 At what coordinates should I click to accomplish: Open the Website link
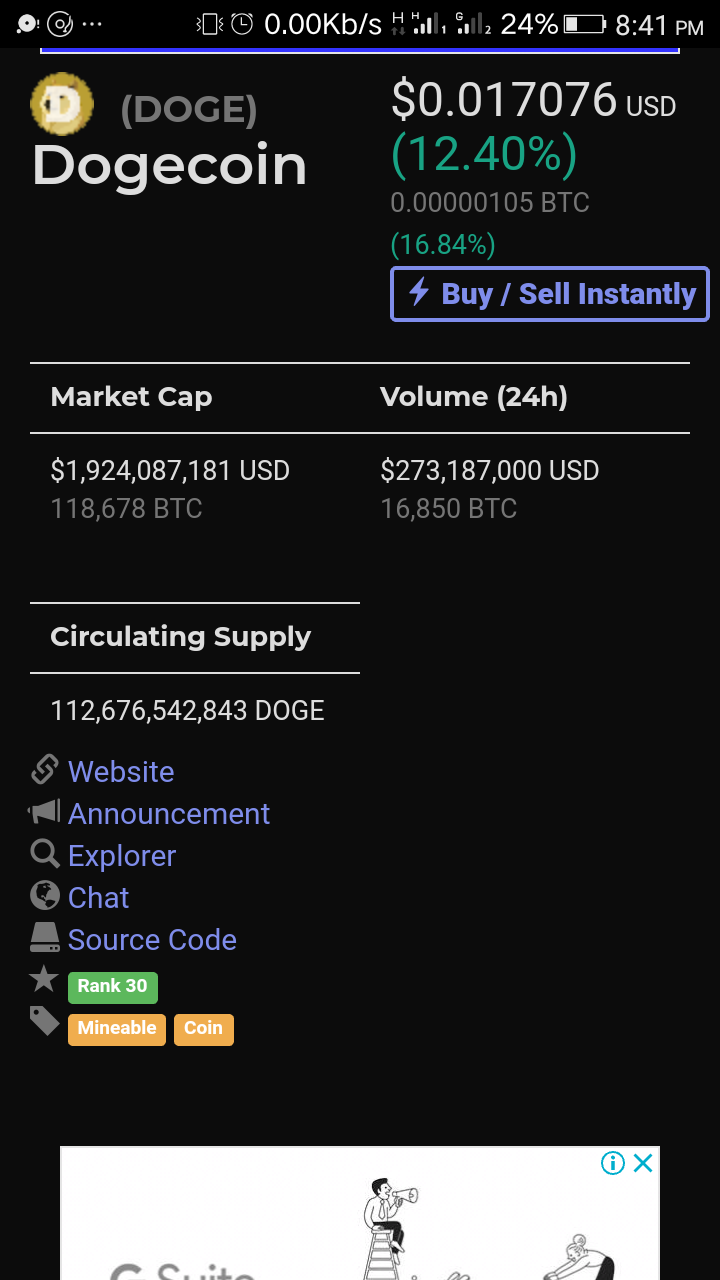coord(121,772)
